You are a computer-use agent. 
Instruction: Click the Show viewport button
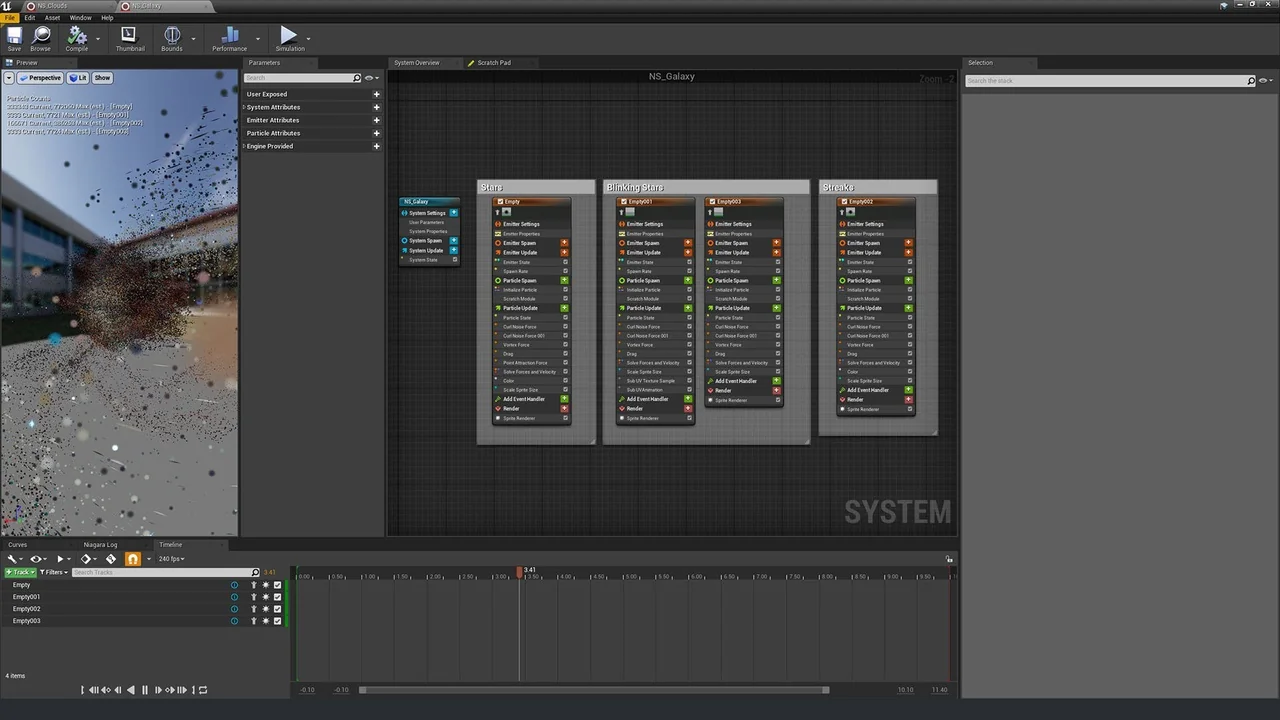[102, 78]
